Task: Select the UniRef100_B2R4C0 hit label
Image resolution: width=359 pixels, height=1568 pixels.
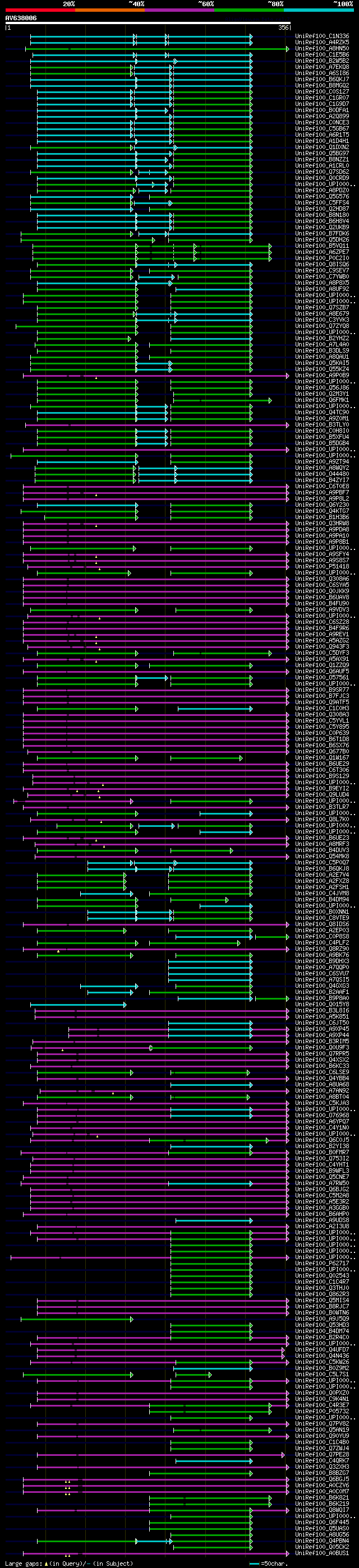Action: (322, 1338)
